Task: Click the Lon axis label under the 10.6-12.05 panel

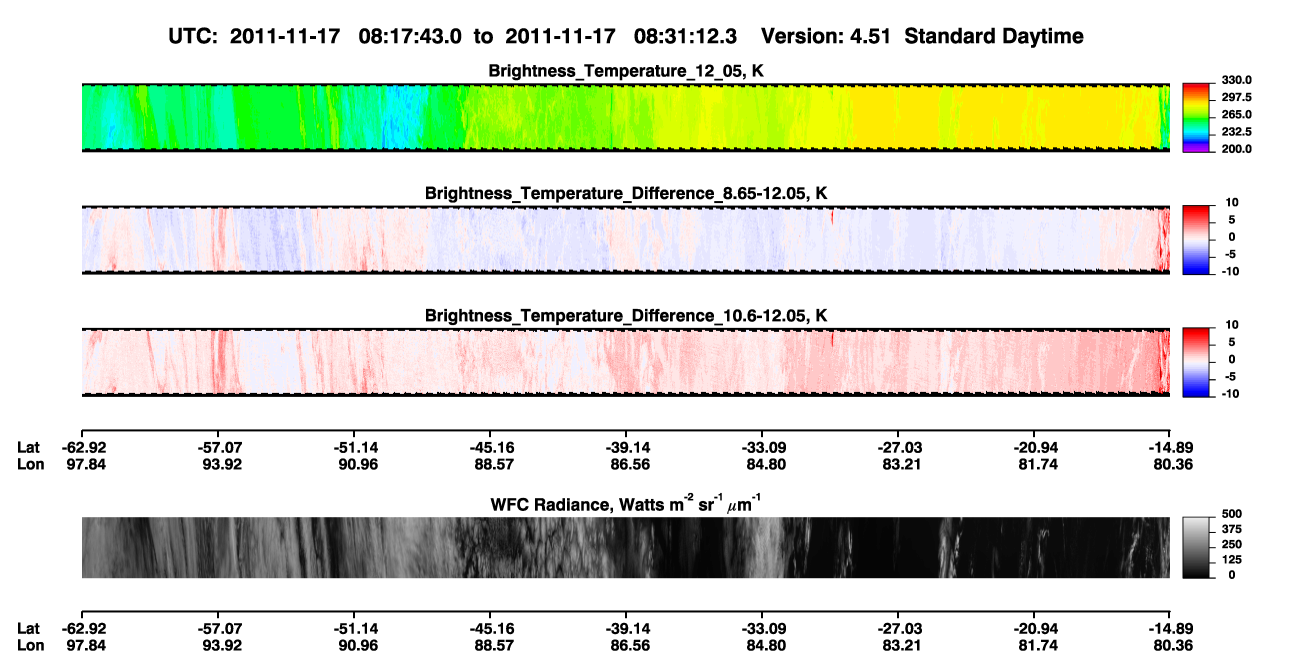Action: [30, 465]
